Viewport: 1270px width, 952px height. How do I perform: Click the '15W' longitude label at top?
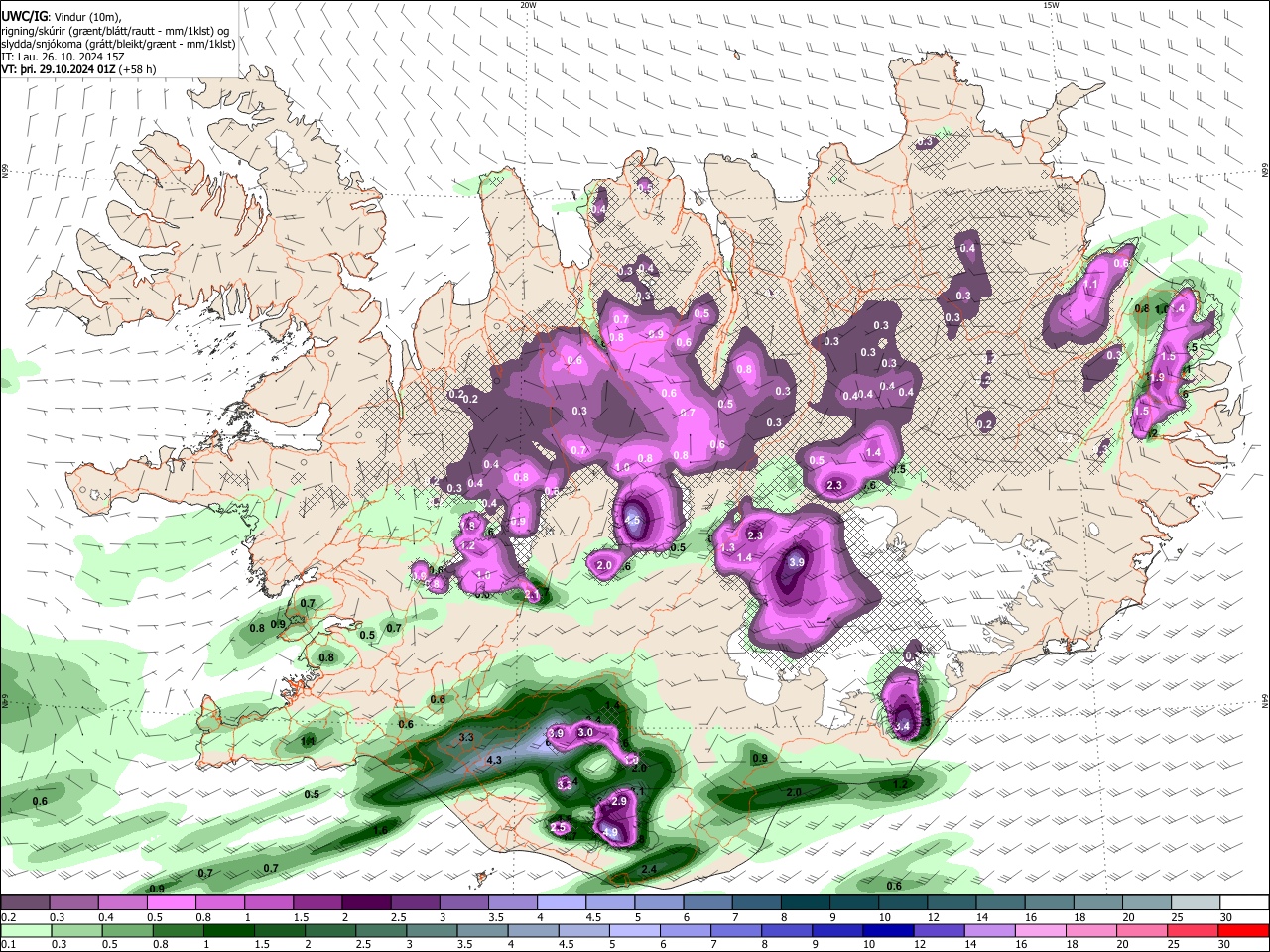click(1051, 5)
